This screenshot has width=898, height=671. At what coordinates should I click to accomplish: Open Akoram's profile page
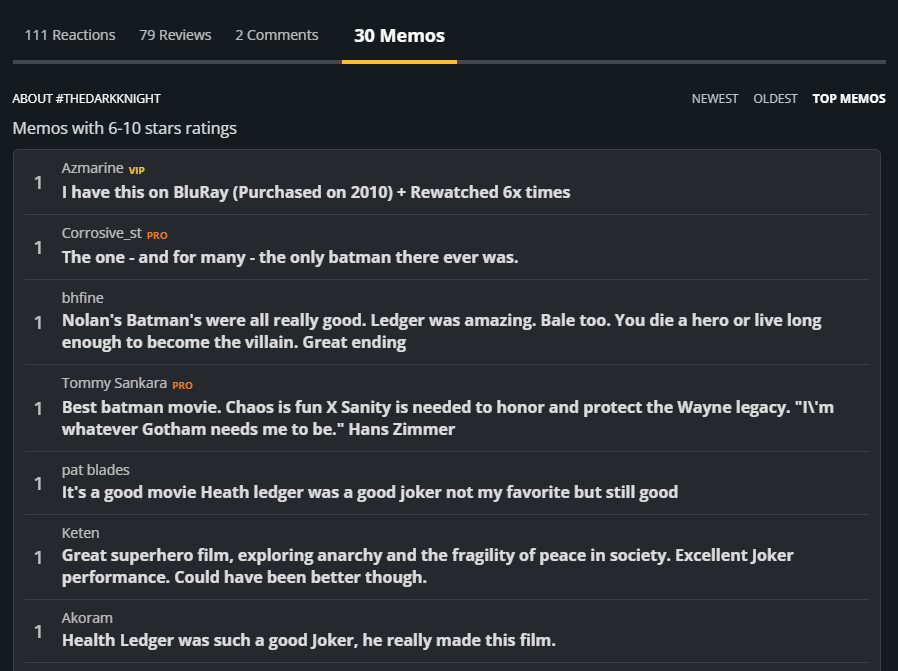click(87, 618)
